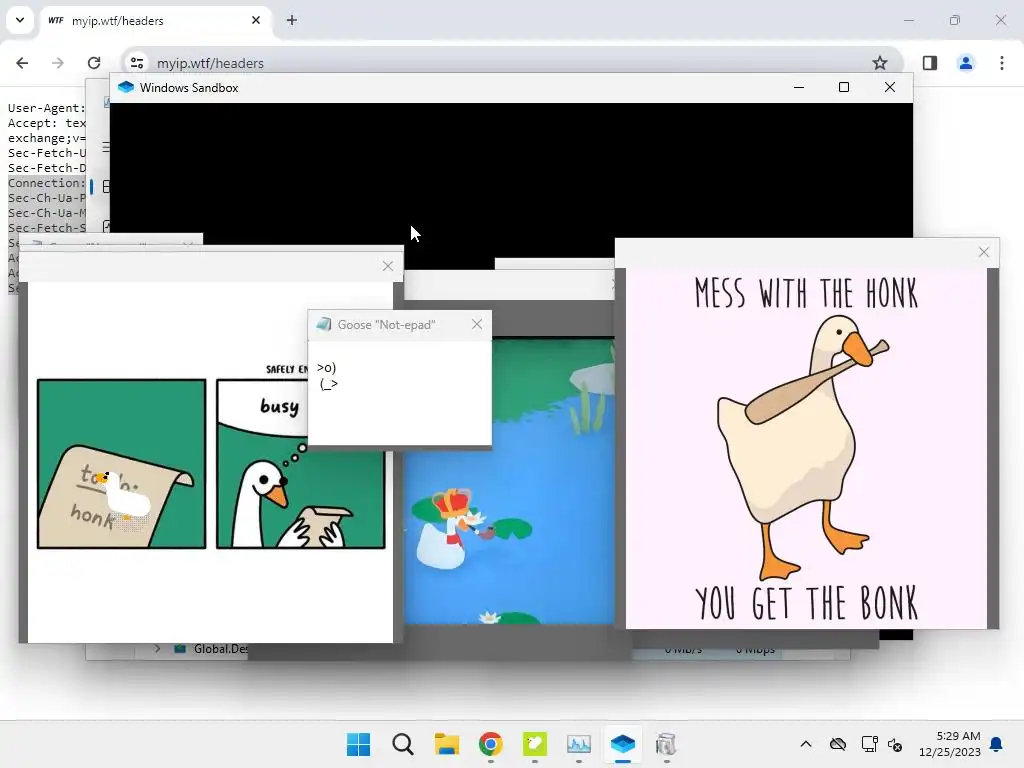Click the muted volume tray icon
1024x768 pixels.
point(895,744)
